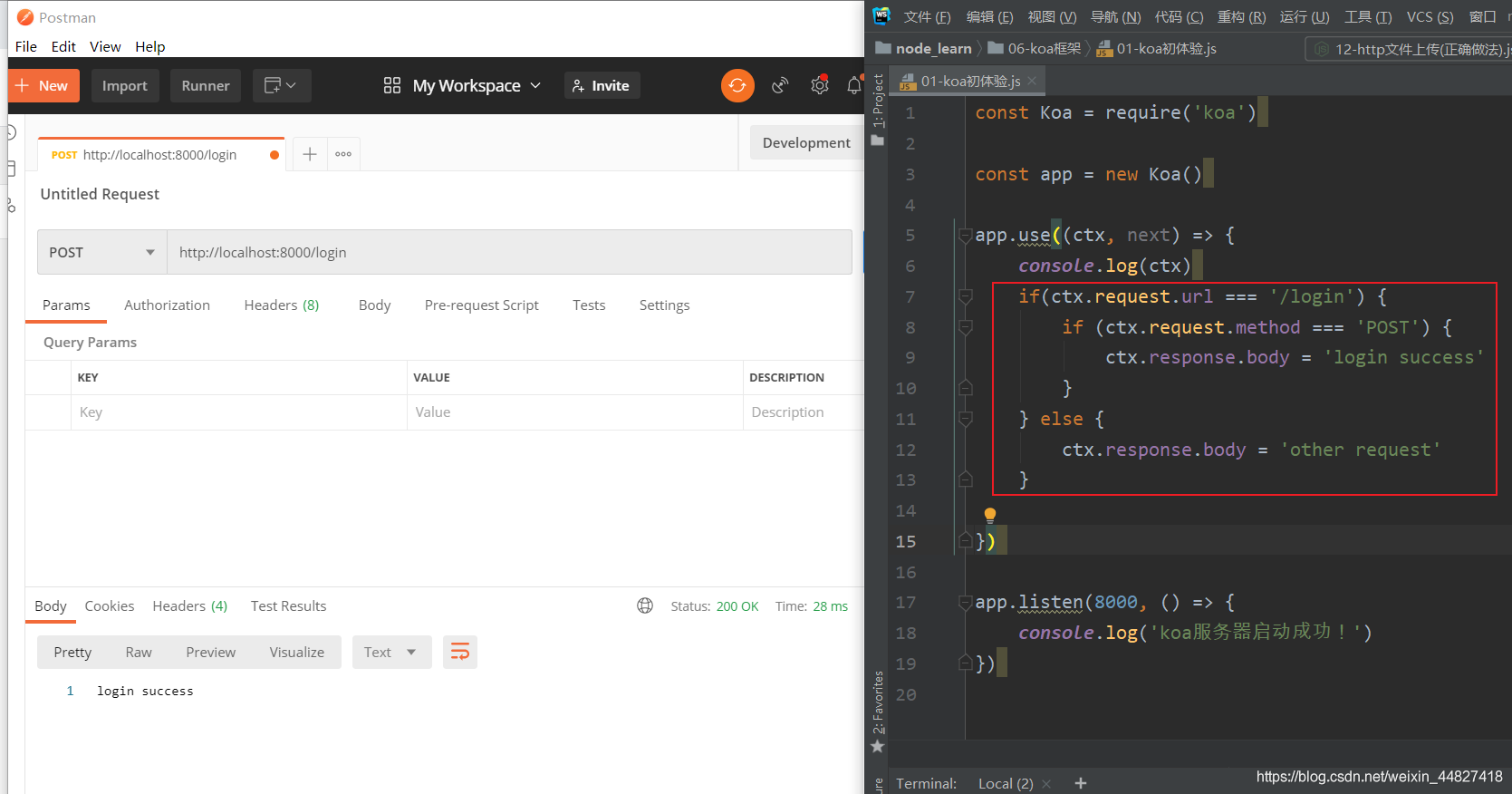Open WebStorm VCS (S) menu
This screenshot has height=794, width=1512.
(x=1430, y=17)
